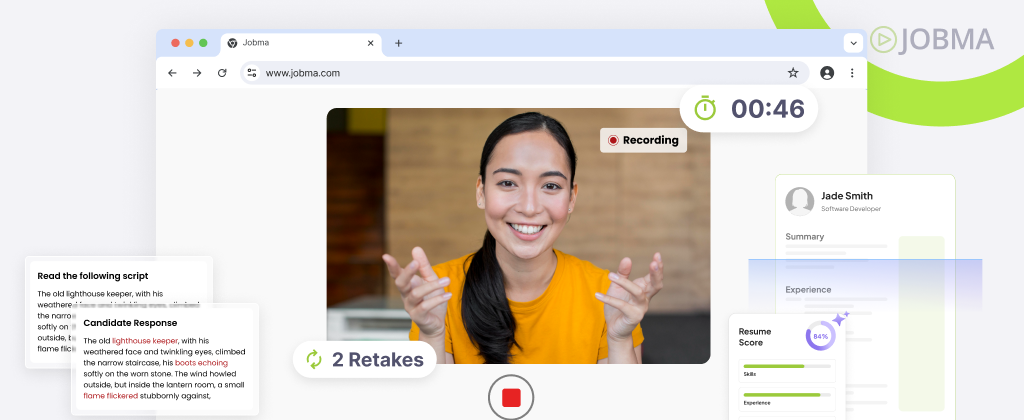The height and width of the screenshot is (420, 1024).
Task: Click the Jade Smith name
Action: point(846,195)
